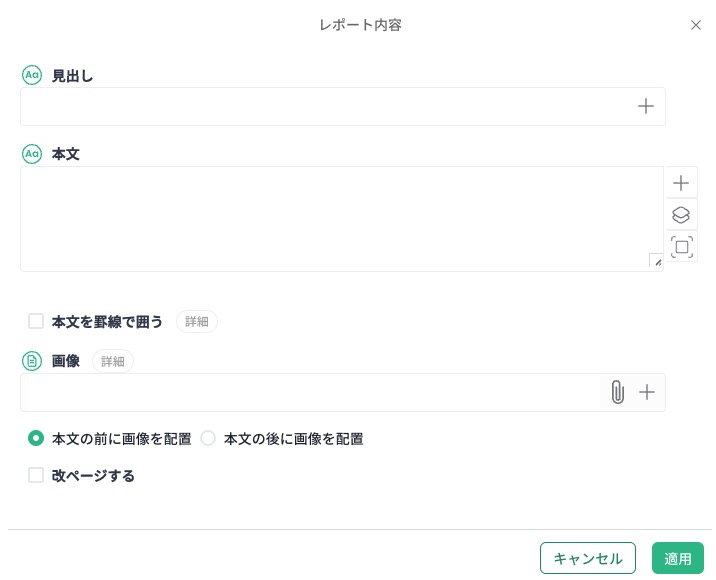Viewport: 716px width, 580px height.
Task: Click the paperclip attach icon in 画像 field
Action: [617, 393]
